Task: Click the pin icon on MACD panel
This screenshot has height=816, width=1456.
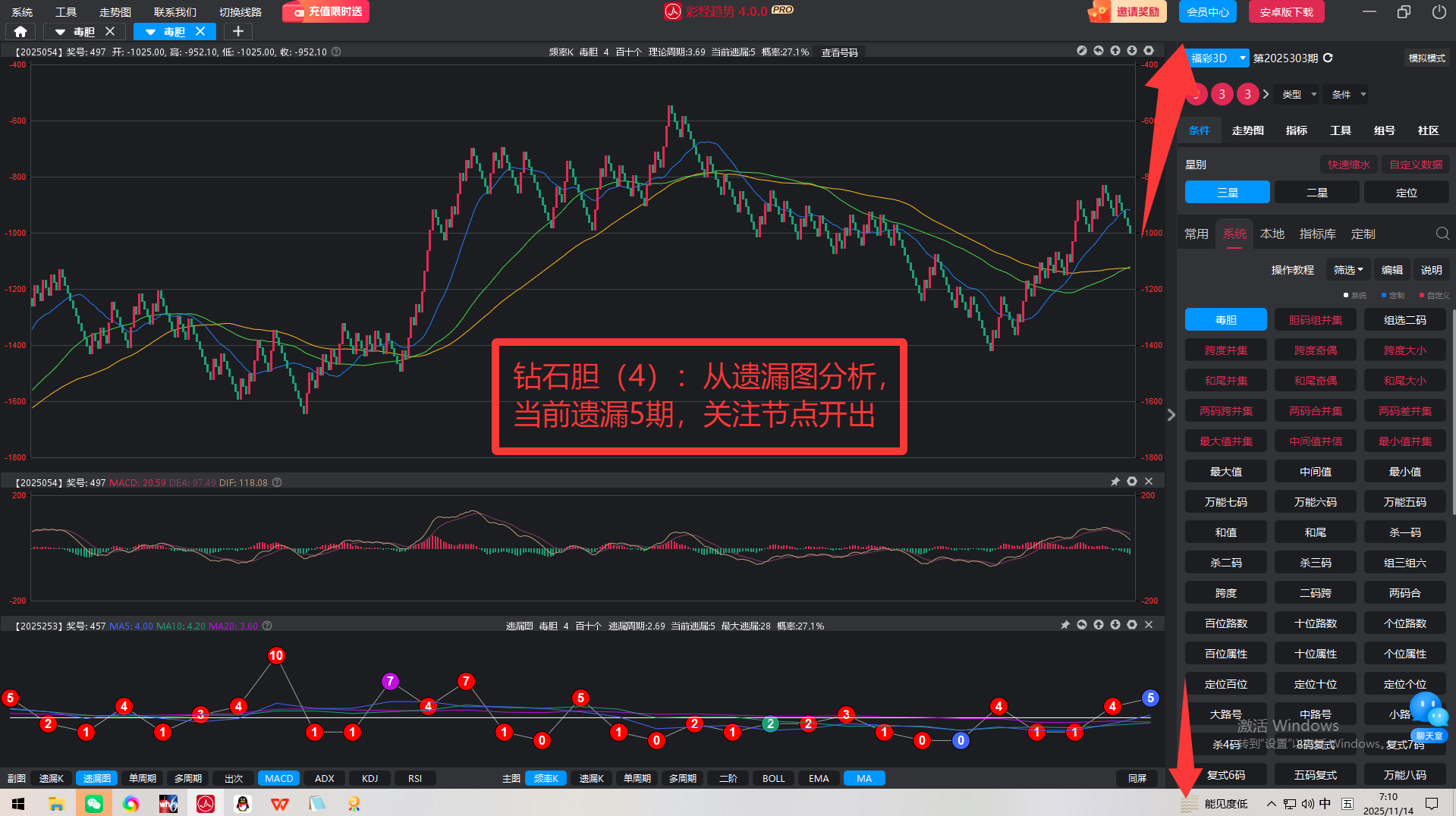Action: (1115, 482)
